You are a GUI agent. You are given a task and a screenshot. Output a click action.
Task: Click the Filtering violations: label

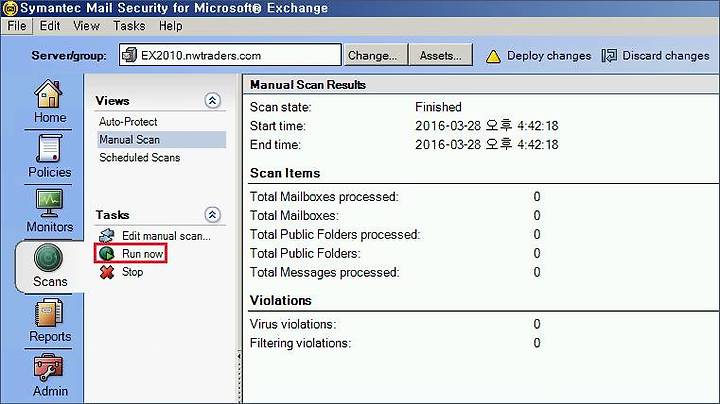click(300, 343)
